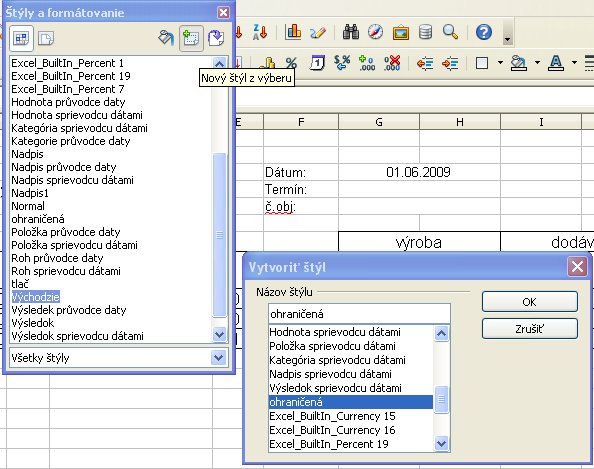Screen dimensions: 594x469
Task: Close the Štýly a formátovanie window
Action: tap(224, 13)
